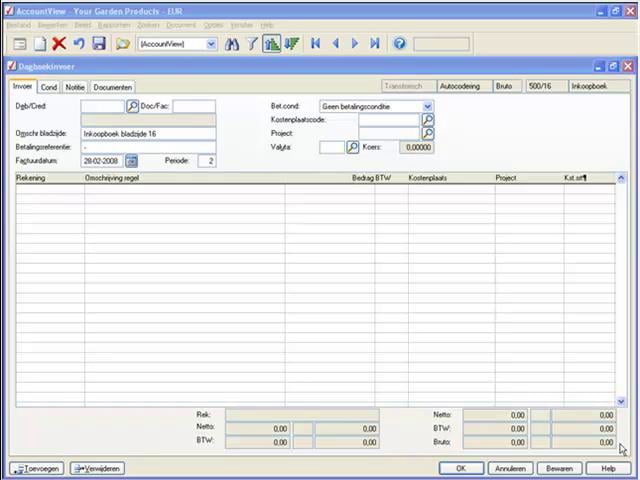Go to first record arrow icon
Image resolution: width=640 pixels, height=480 pixels.
tap(316, 43)
